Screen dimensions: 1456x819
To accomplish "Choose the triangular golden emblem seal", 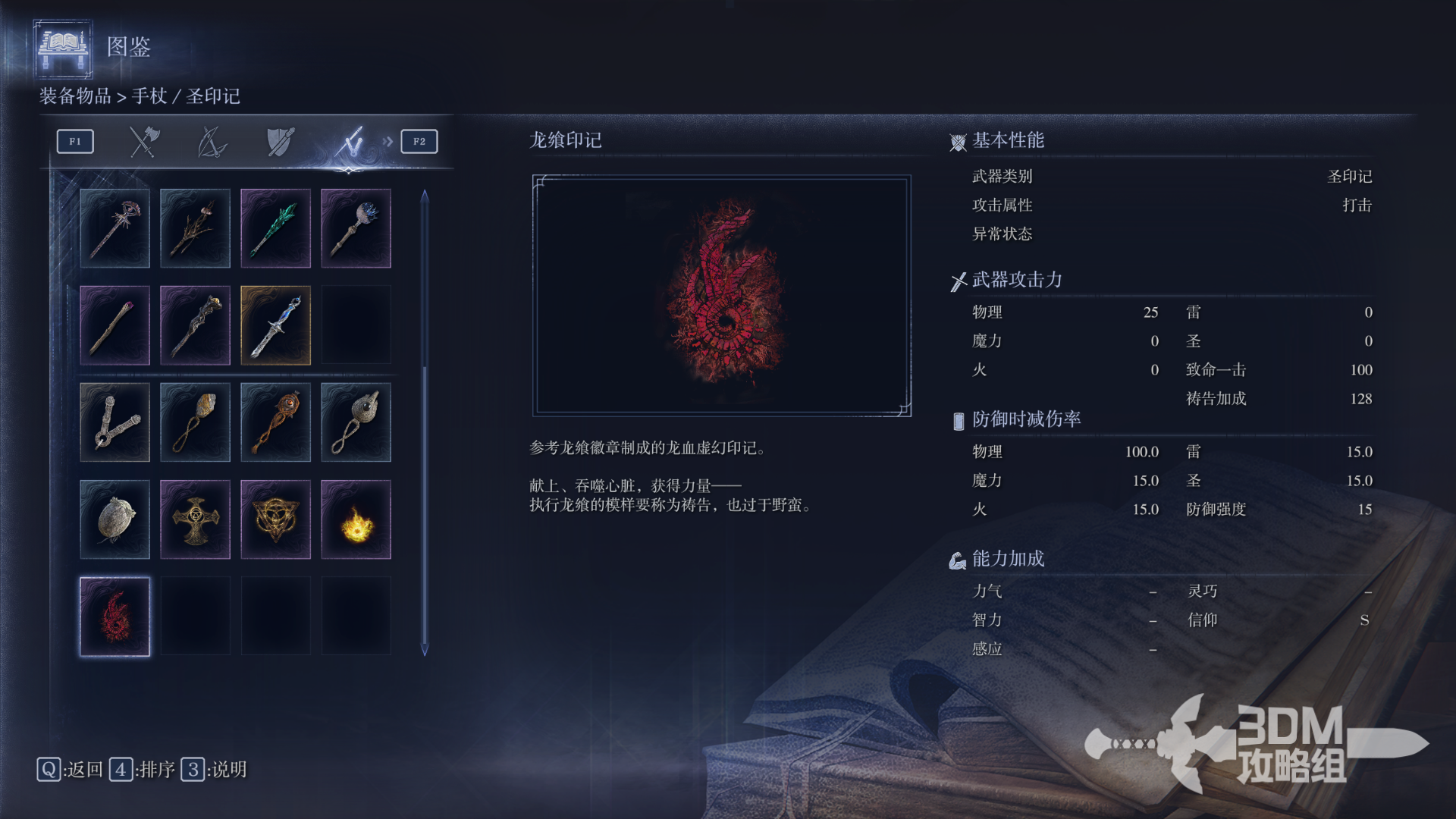I will (275, 519).
